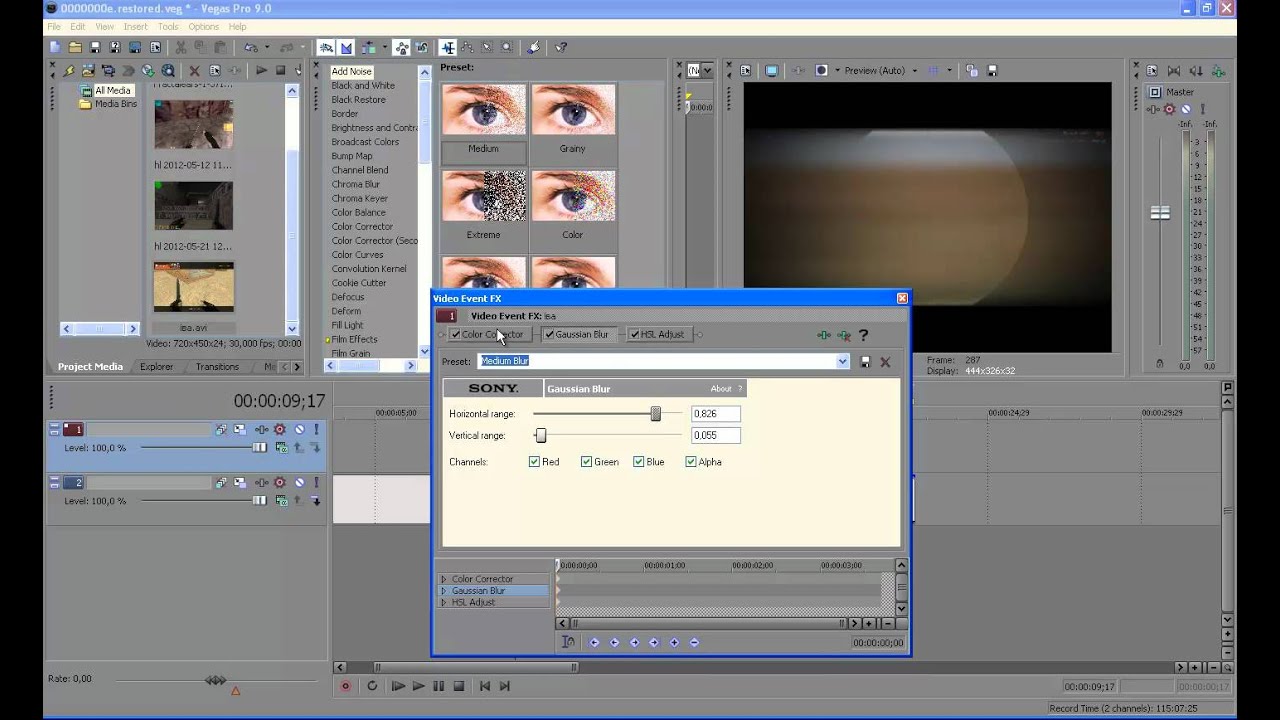Toggle the Enable Snapping toolbar icon
Screen dimensions: 1280x720
click(x=326, y=47)
